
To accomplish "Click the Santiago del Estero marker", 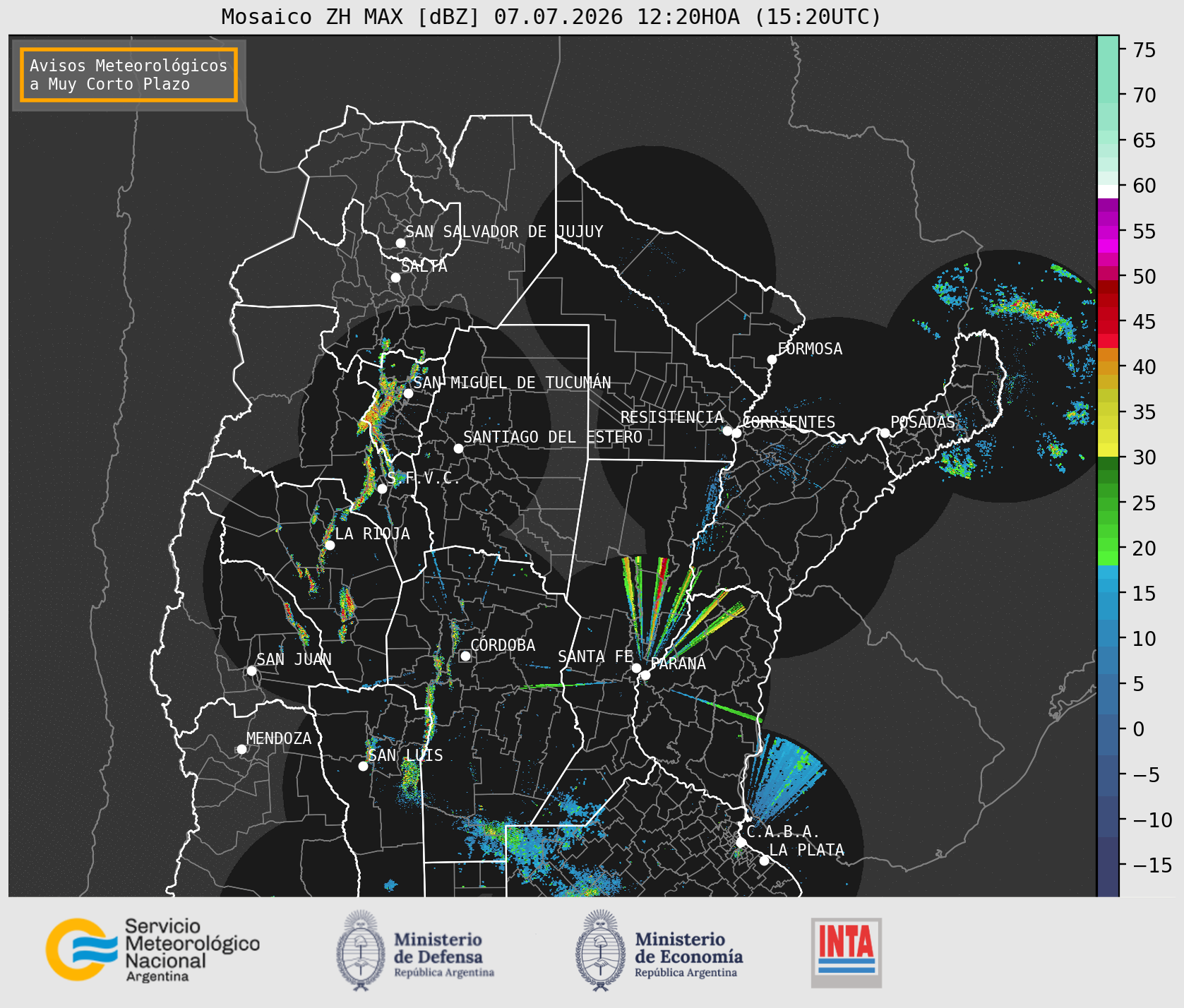I will [458, 448].
